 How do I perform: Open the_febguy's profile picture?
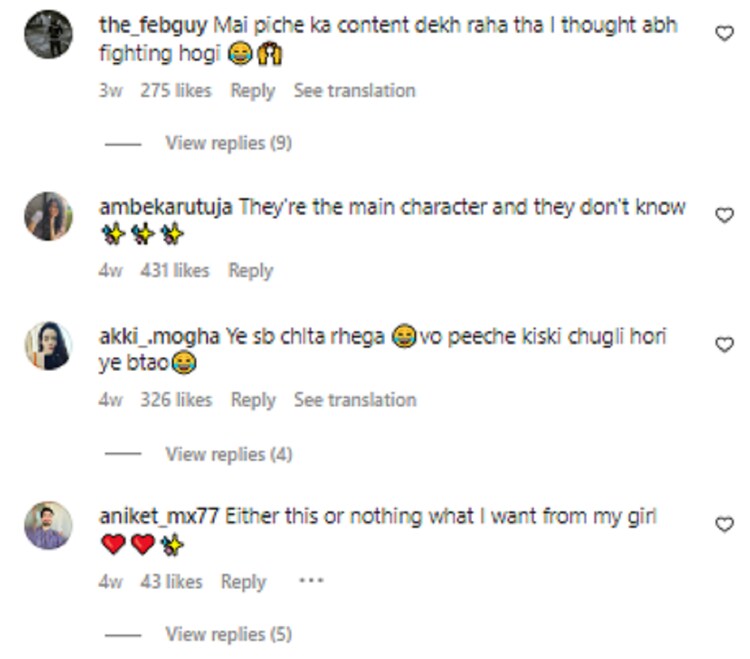point(48,34)
